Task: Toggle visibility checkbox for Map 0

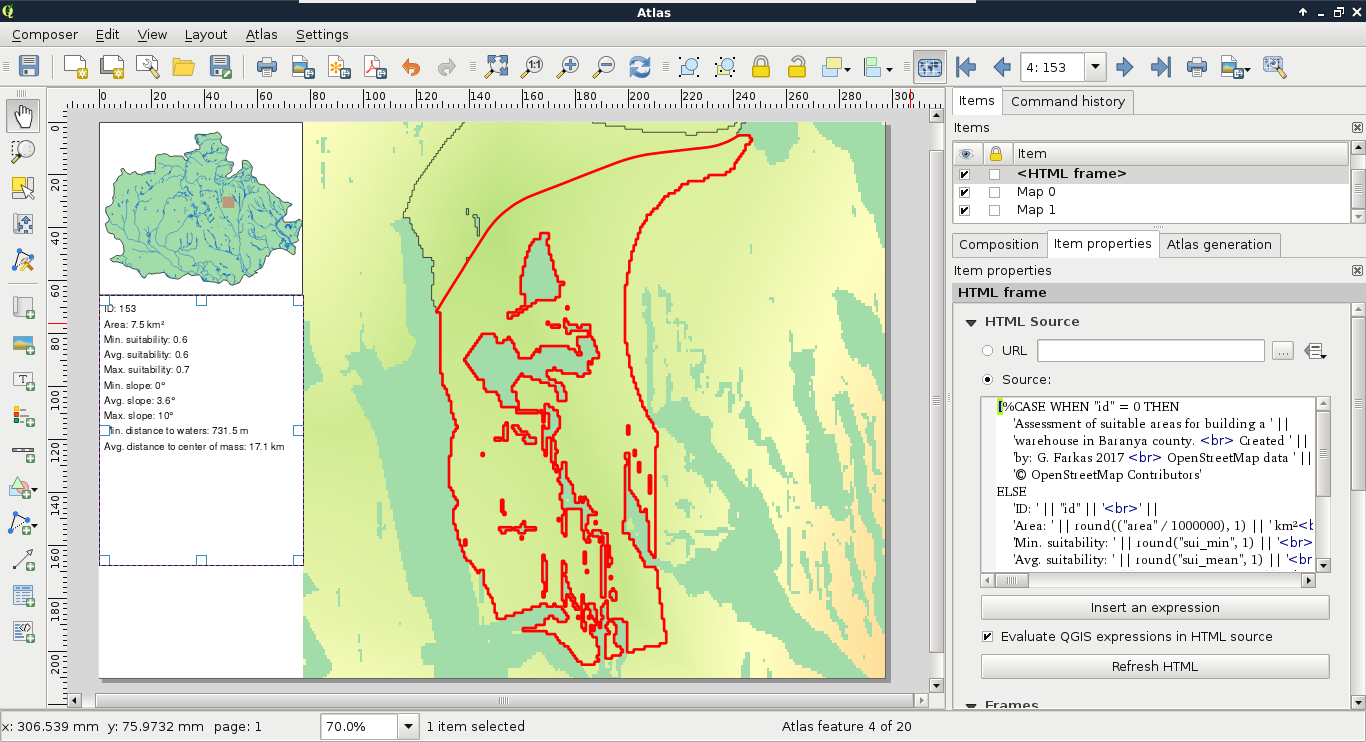Action: 964,192
